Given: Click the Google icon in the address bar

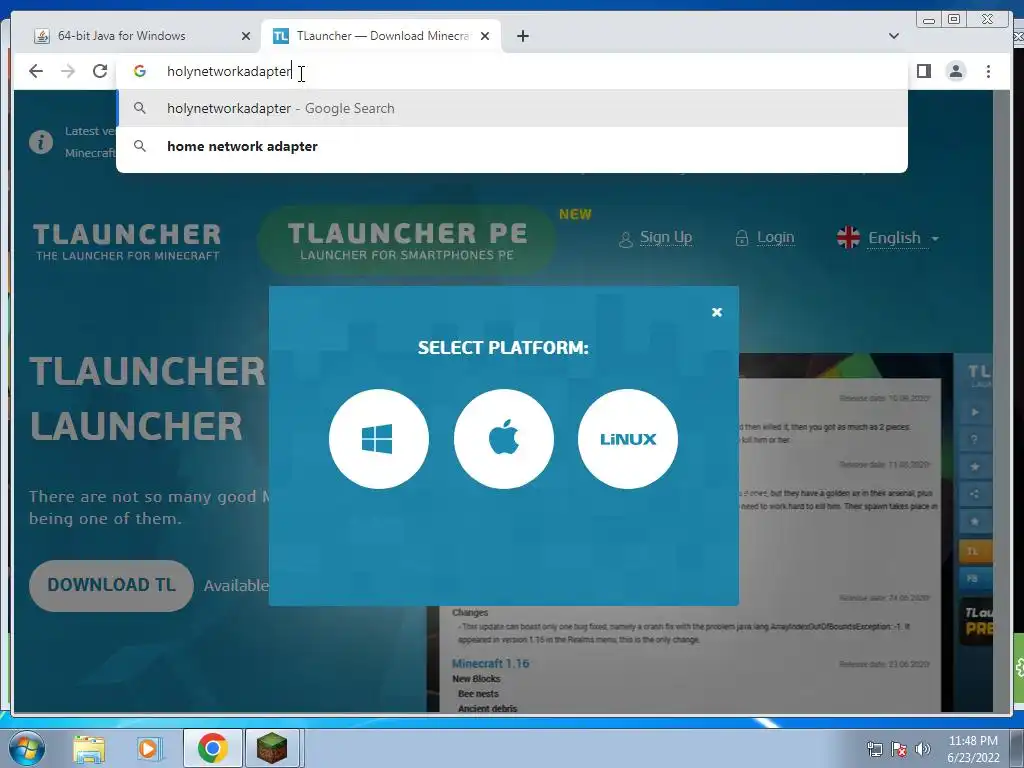Looking at the screenshot, I should tap(140, 71).
